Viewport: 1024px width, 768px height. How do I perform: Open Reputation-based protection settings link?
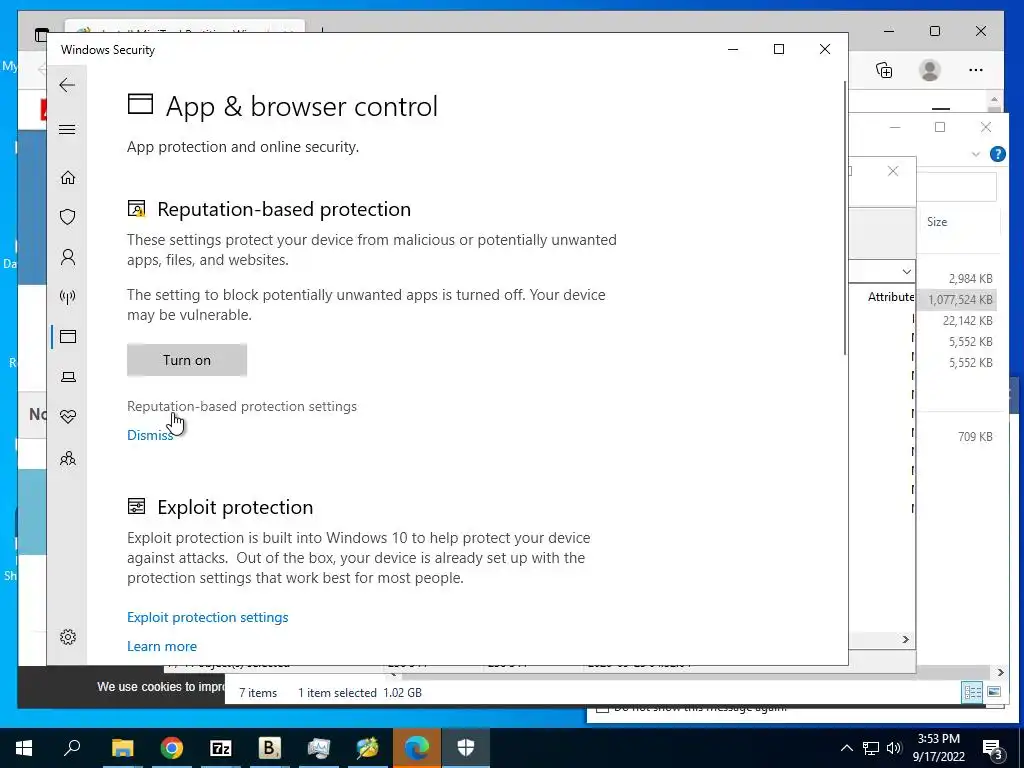(x=242, y=406)
